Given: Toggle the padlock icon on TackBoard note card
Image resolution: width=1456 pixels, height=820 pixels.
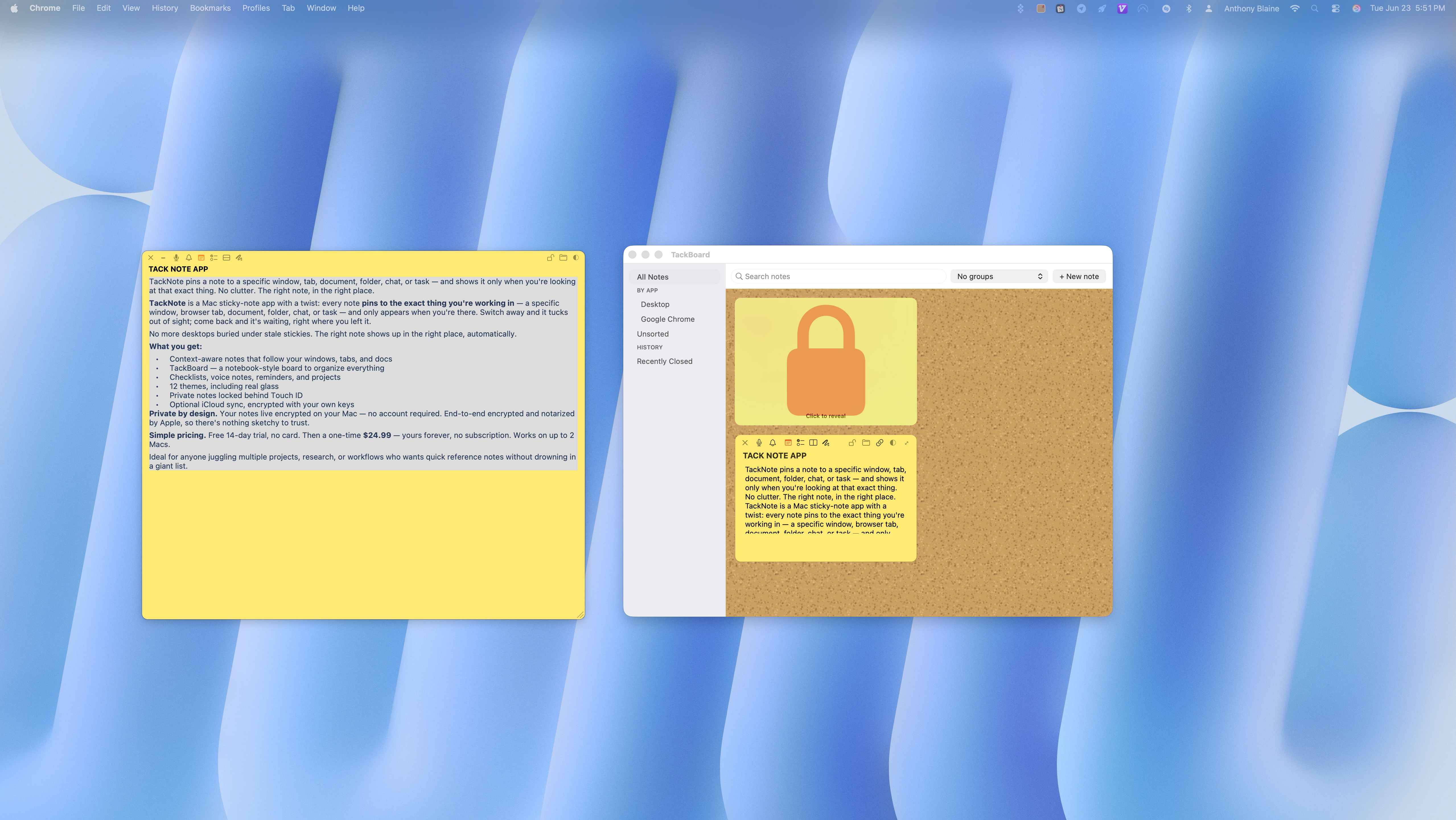Looking at the screenshot, I should 852,443.
